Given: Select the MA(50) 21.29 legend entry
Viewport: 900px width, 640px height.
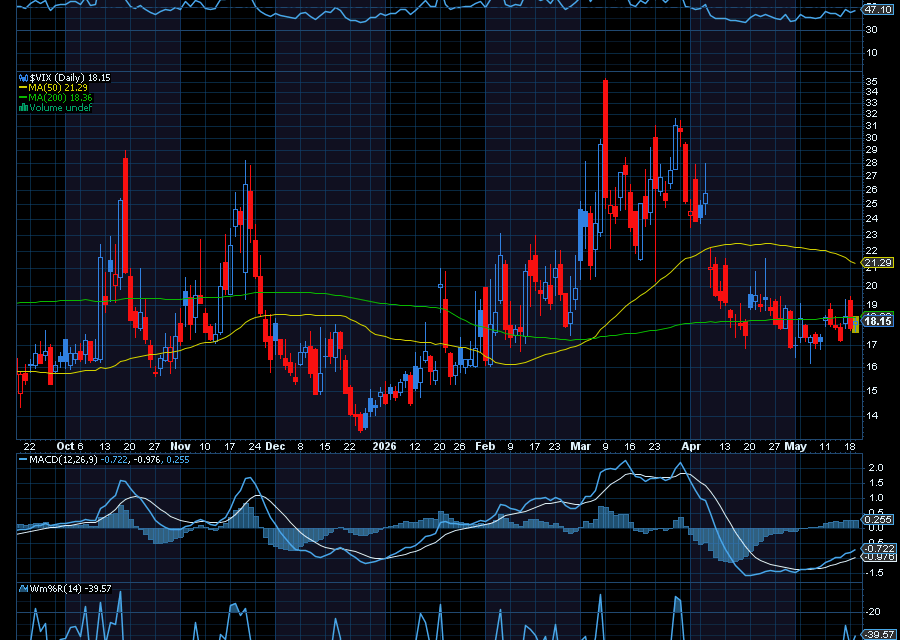Looking at the screenshot, I should [58, 88].
